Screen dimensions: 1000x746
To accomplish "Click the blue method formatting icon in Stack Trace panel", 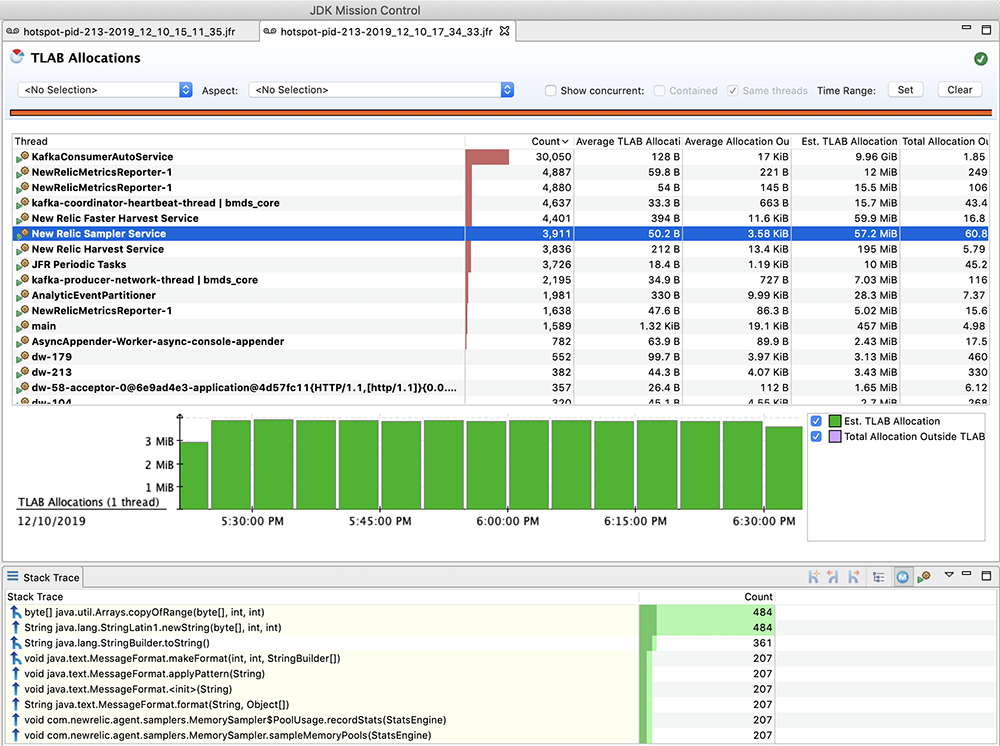I will click(903, 576).
